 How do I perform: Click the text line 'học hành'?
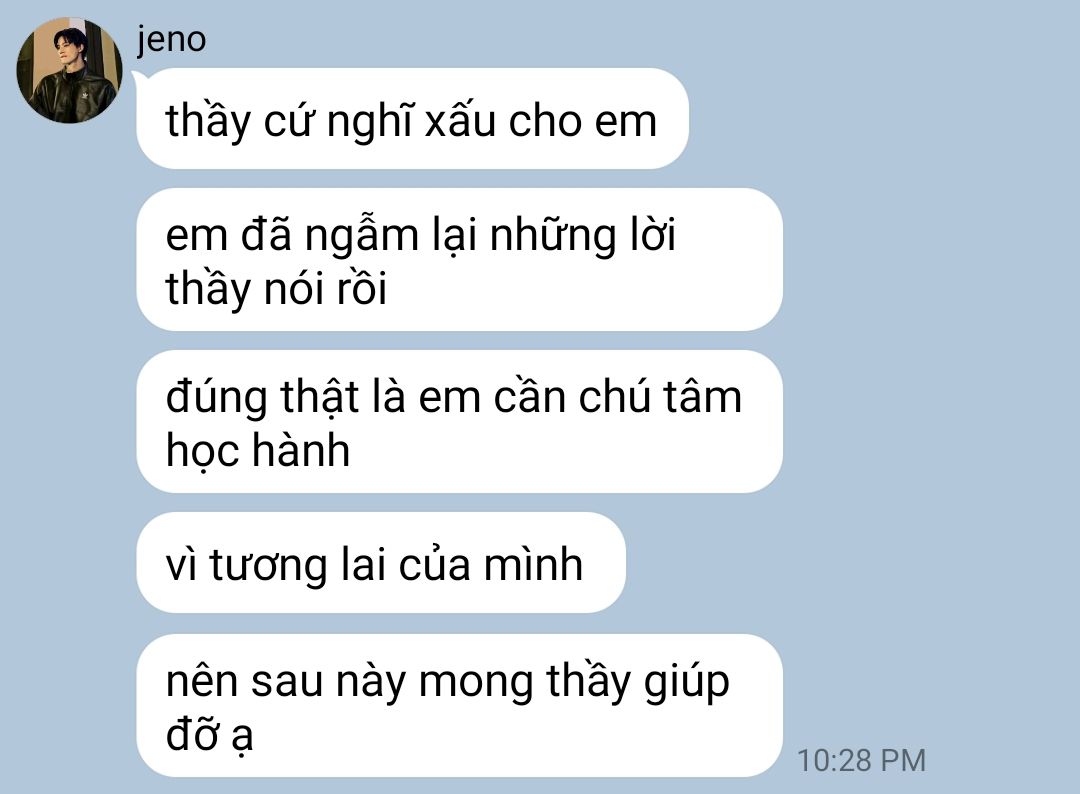pos(258,452)
